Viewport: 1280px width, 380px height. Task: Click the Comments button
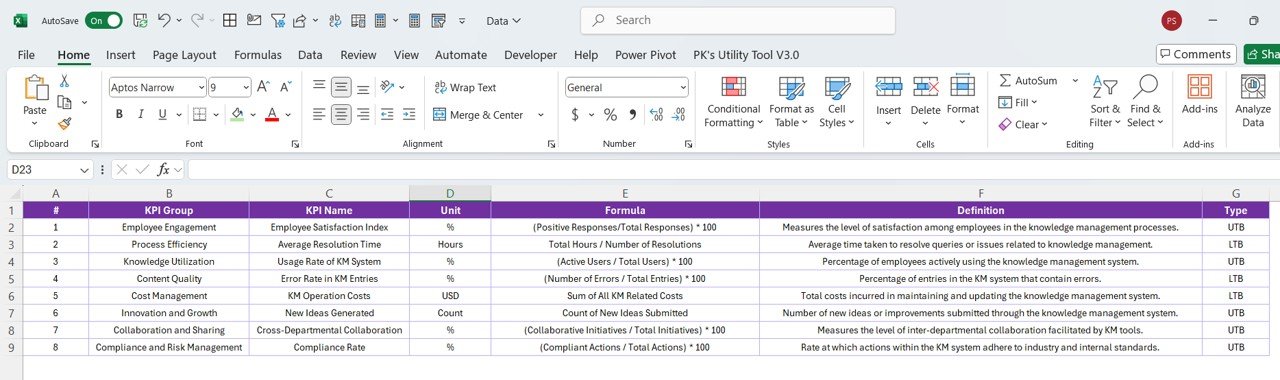pyautogui.click(x=1196, y=55)
